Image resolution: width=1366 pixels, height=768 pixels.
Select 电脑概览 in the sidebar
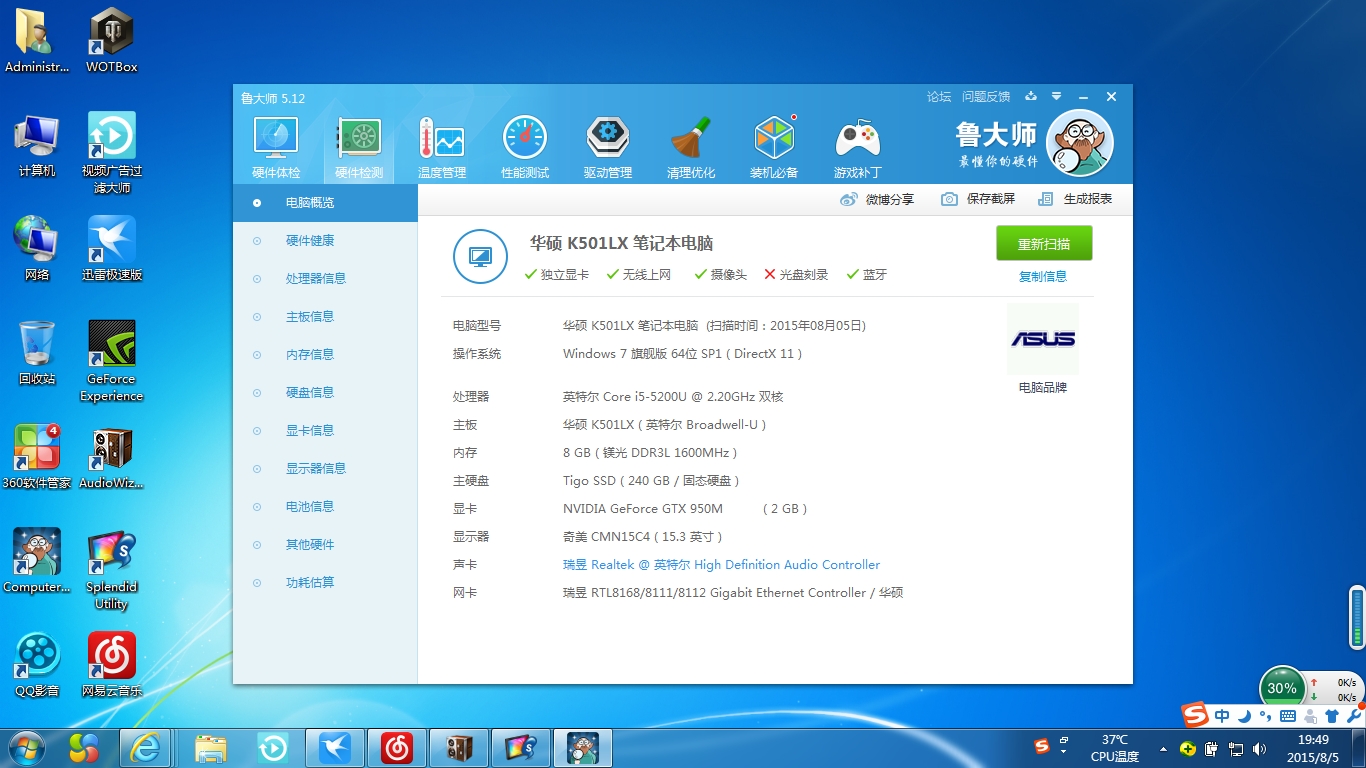[325, 203]
